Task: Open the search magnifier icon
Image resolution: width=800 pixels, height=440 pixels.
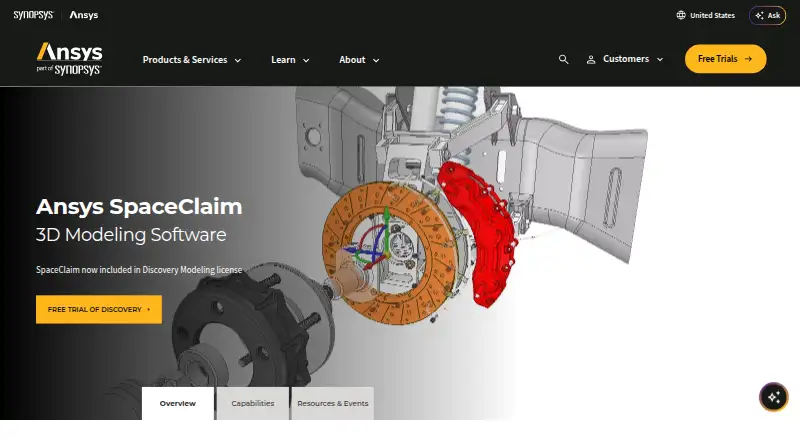Action: coord(563,59)
